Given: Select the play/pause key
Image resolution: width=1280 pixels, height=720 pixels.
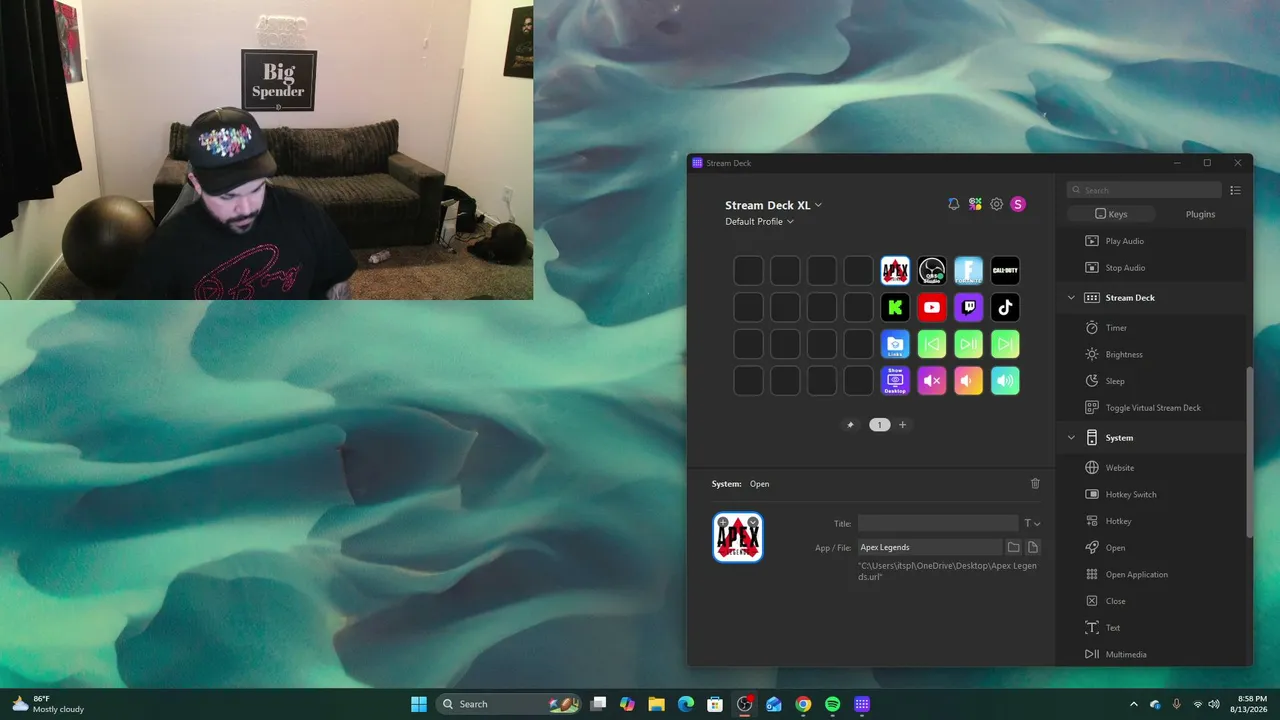Looking at the screenshot, I should tap(968, 344).
